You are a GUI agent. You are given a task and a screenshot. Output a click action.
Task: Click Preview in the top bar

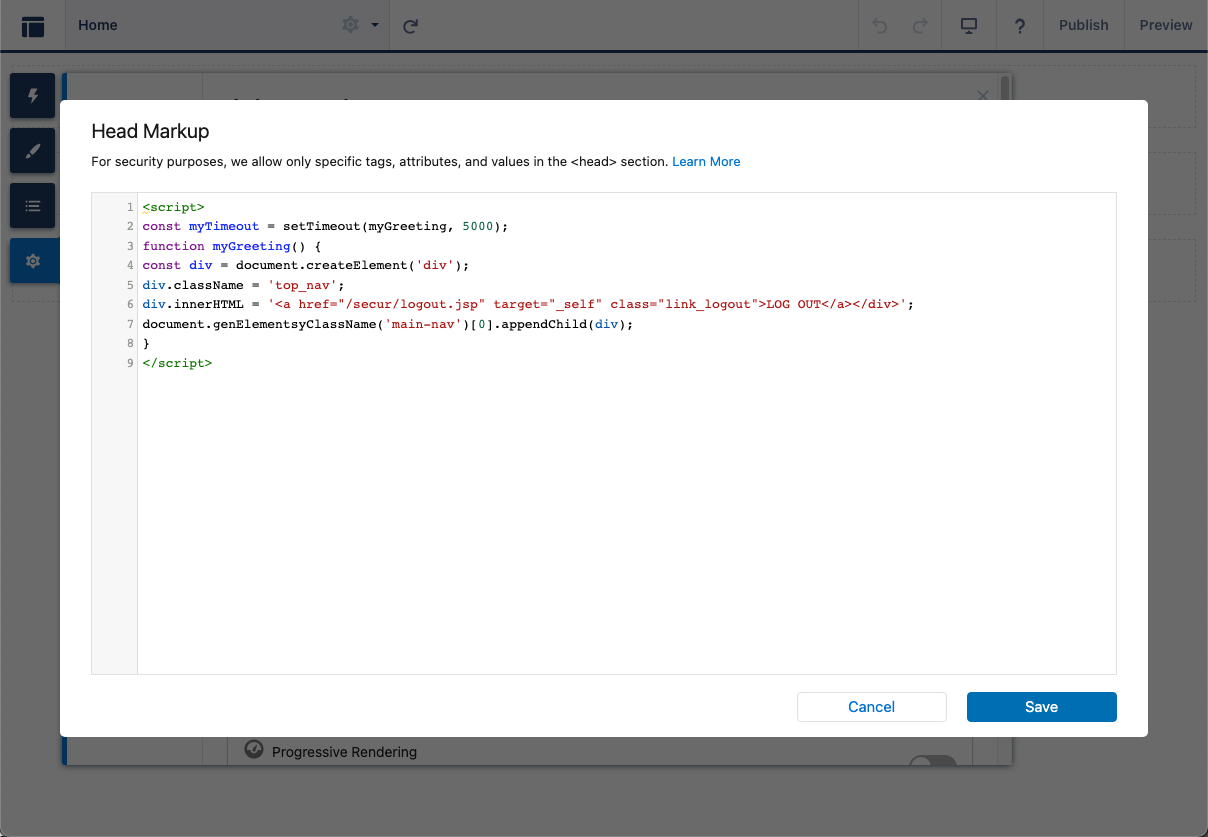(1165, 25)
